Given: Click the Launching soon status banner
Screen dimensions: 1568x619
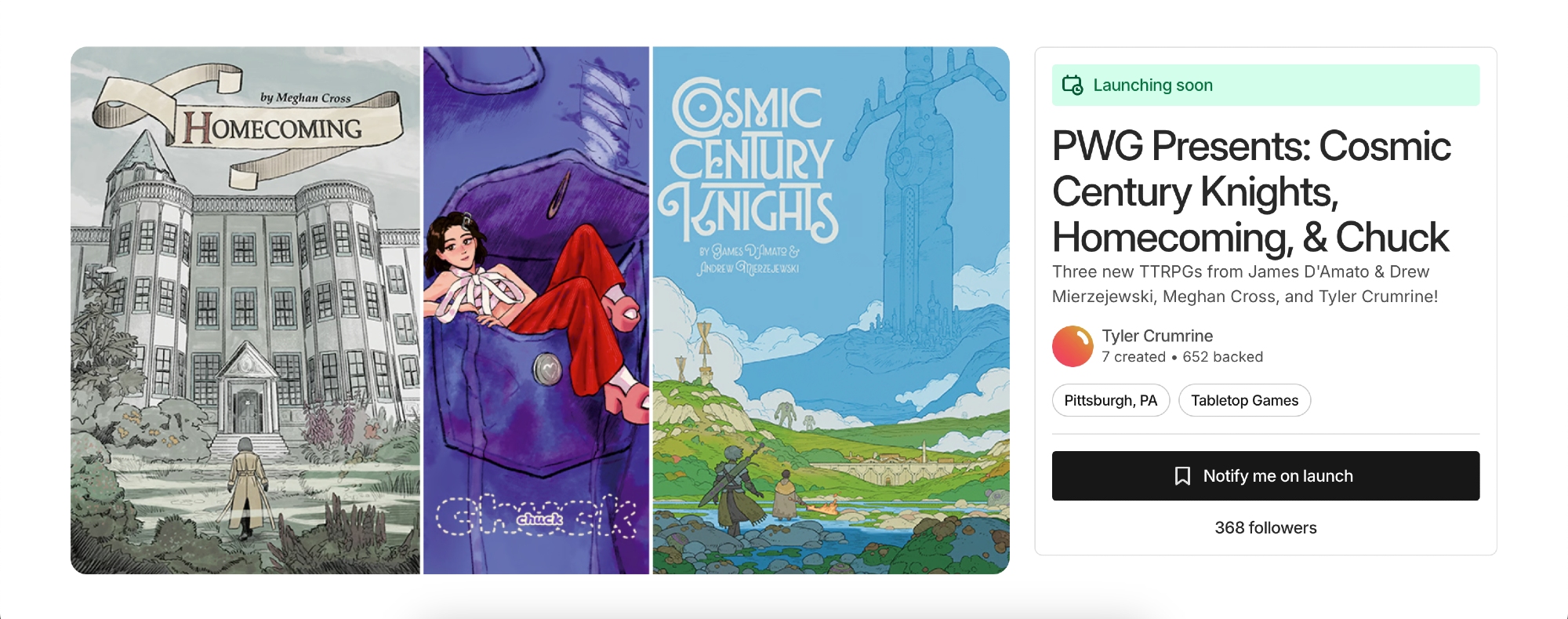Looking at the screenshot, I should pyautogui.click(x=1265, y=85).
